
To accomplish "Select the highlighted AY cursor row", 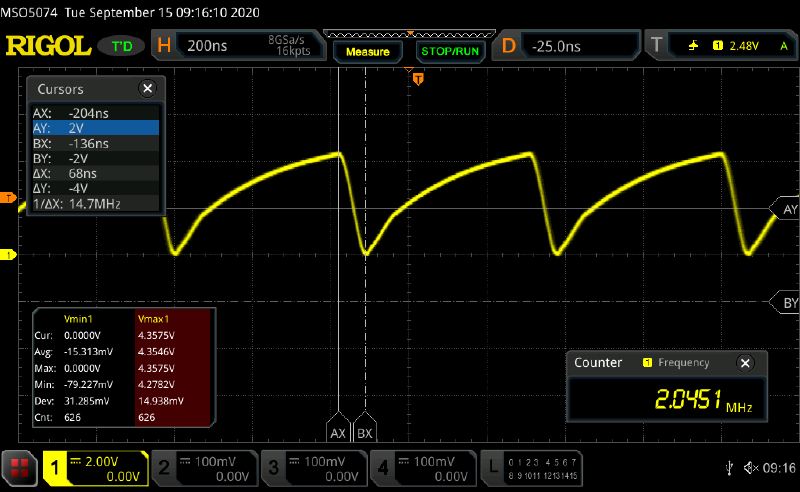I will [94, 128].
